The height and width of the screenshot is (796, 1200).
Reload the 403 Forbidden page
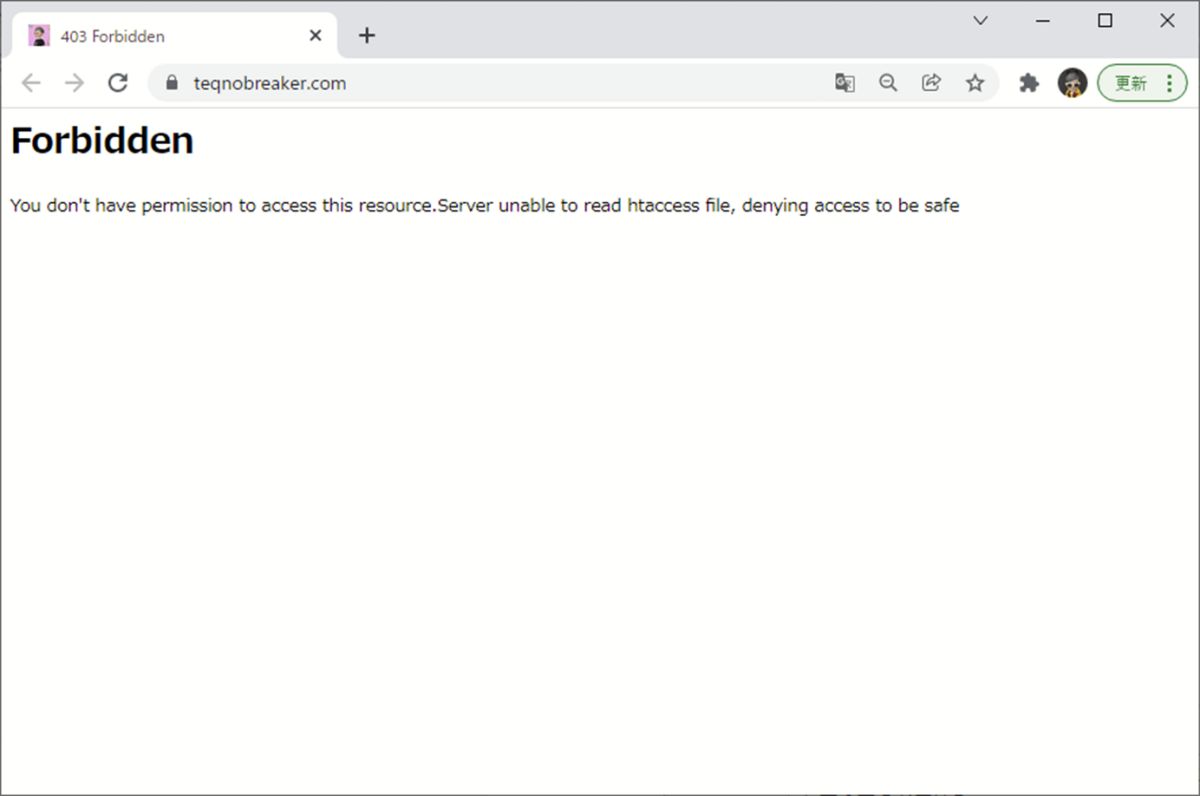click(x=118, y=83)
